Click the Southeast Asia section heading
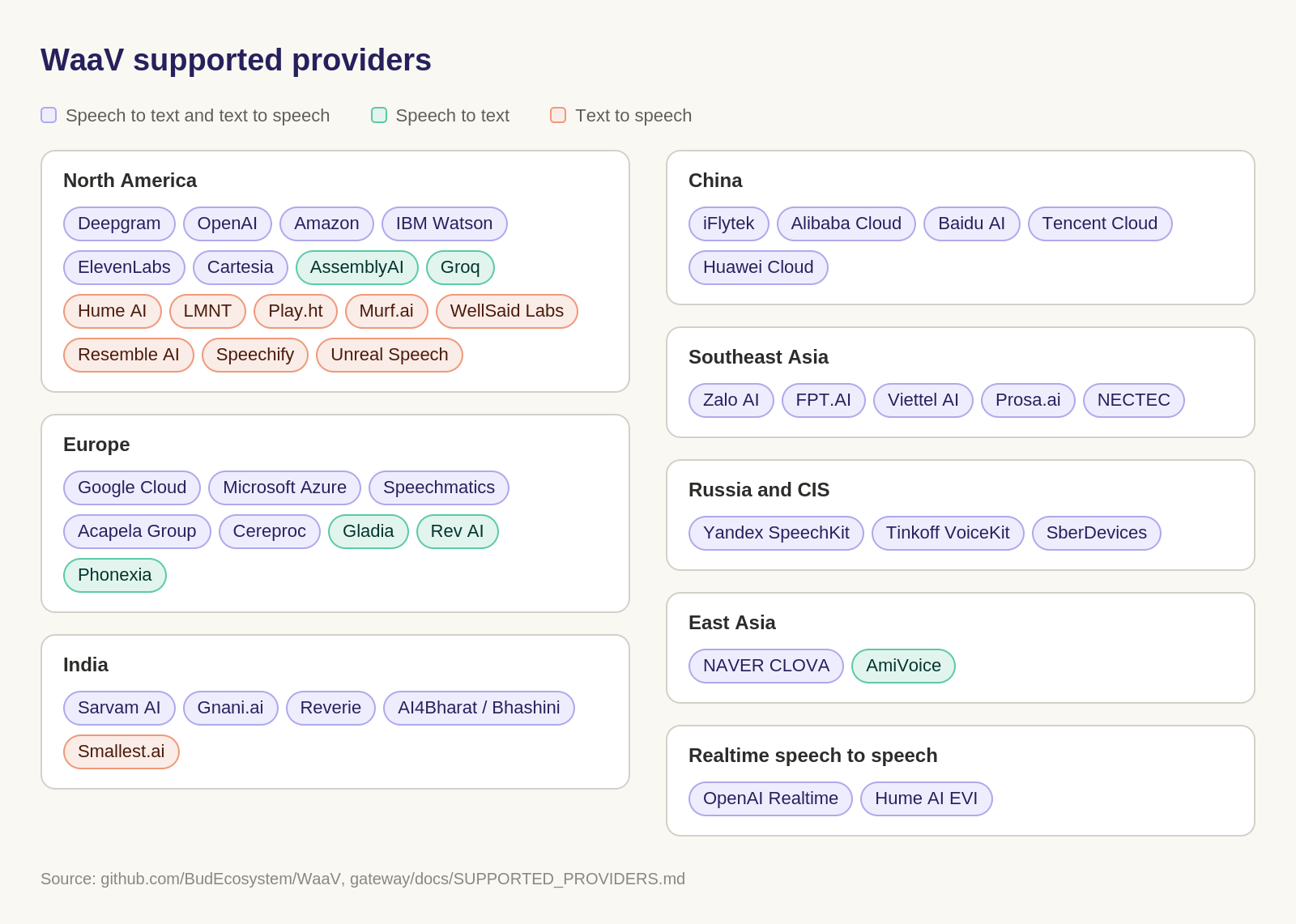This screenshot has width=1296, height=924. (x=758, y=357)
